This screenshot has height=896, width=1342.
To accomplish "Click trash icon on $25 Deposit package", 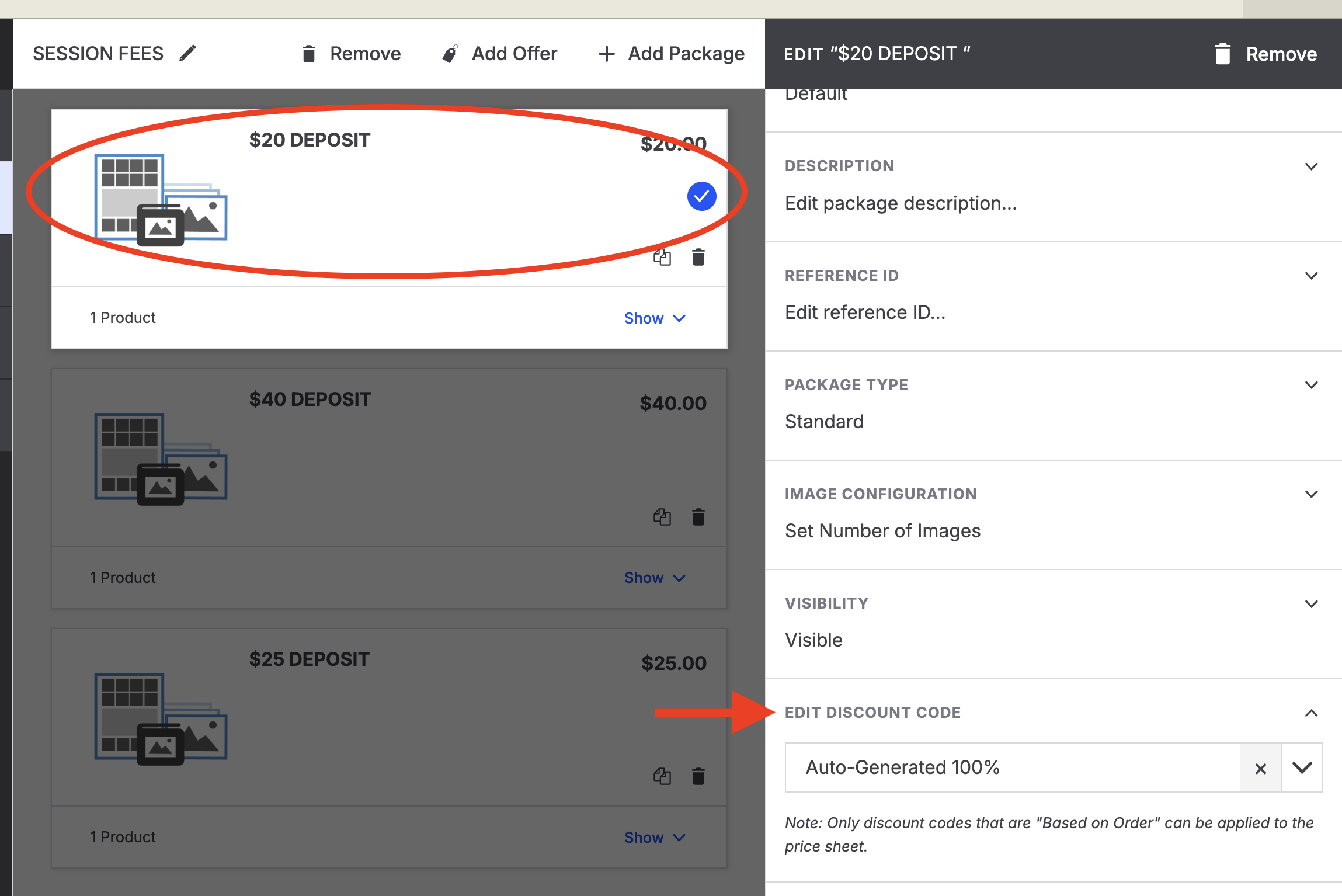I will coord(698,776).
